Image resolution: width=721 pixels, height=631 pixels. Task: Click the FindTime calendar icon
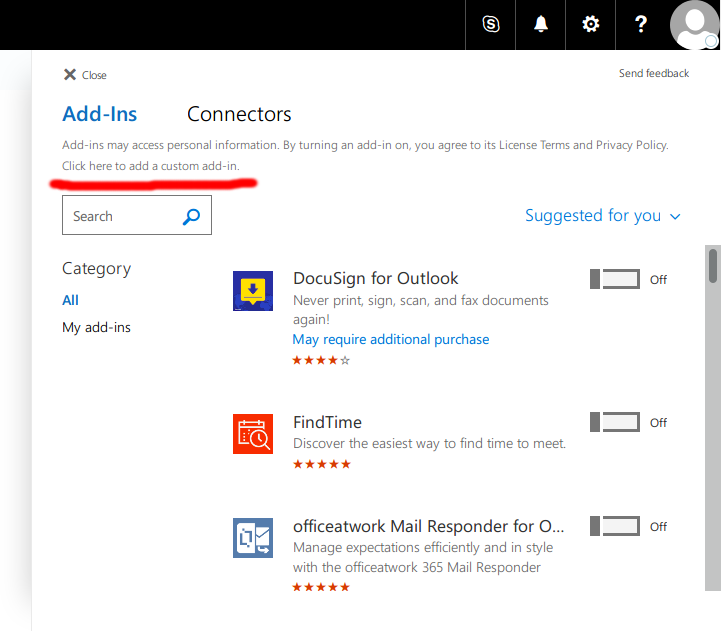253,434
